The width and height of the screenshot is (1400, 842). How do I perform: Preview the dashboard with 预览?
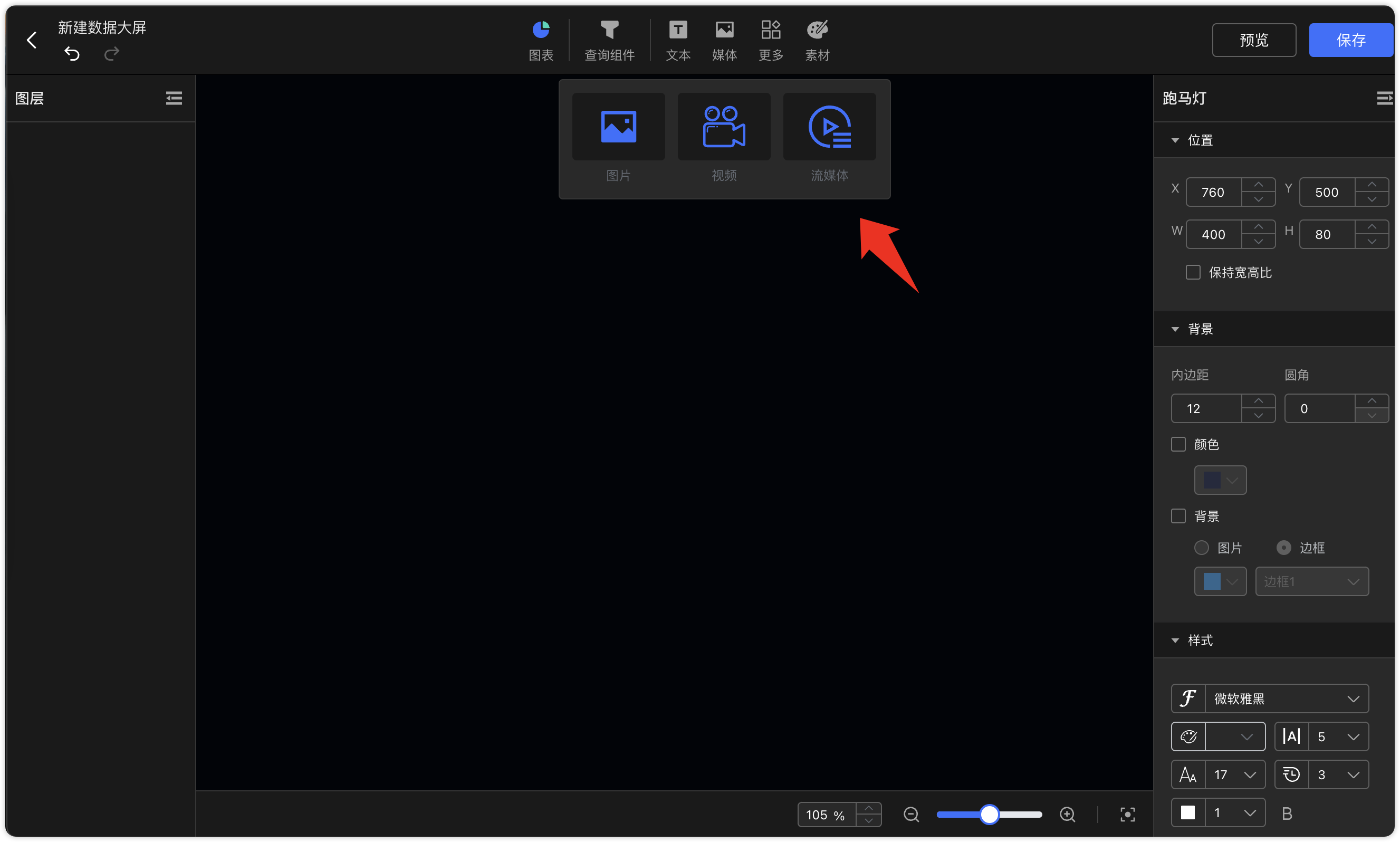pyautogui.click(x=1254, y=40)
